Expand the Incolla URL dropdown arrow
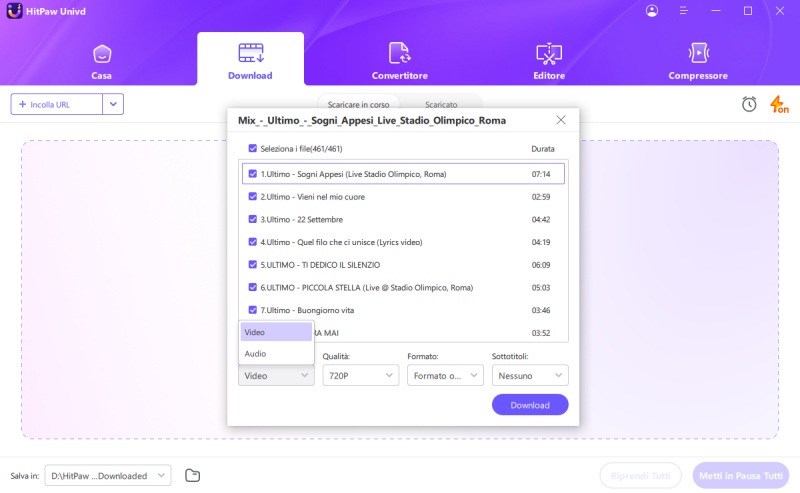Screen dimensions: 800x493 click(113, 104)
